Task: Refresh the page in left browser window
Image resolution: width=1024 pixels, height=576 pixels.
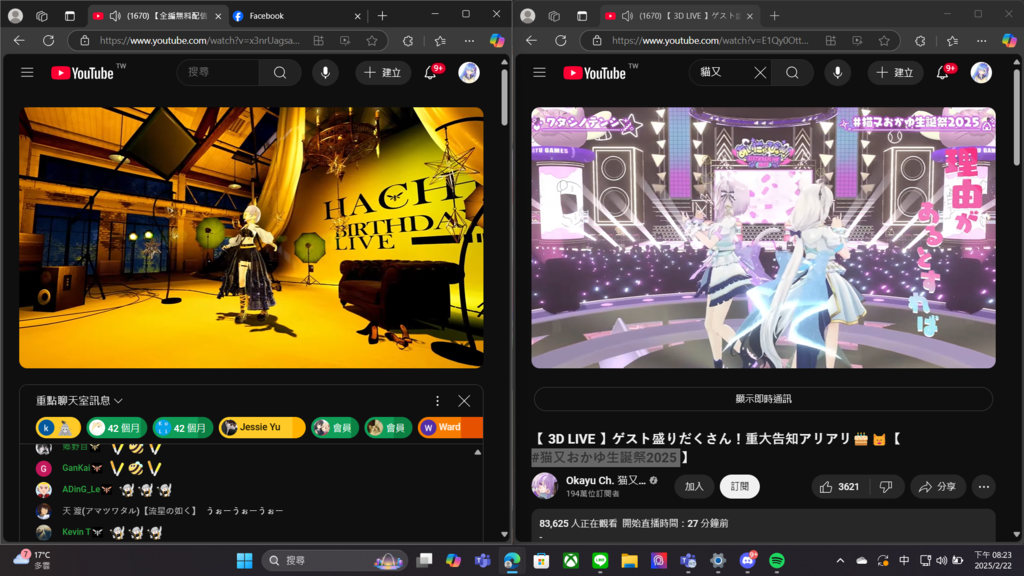Action: (48, 40)
